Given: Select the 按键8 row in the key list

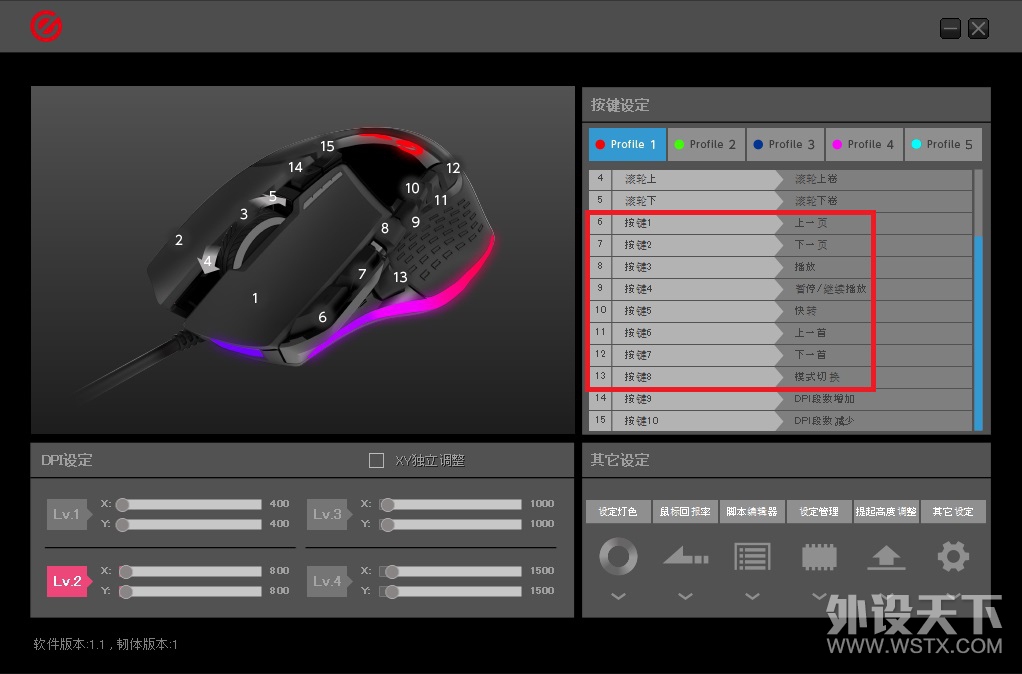Looking at the screenshot, I should [780, 377].
